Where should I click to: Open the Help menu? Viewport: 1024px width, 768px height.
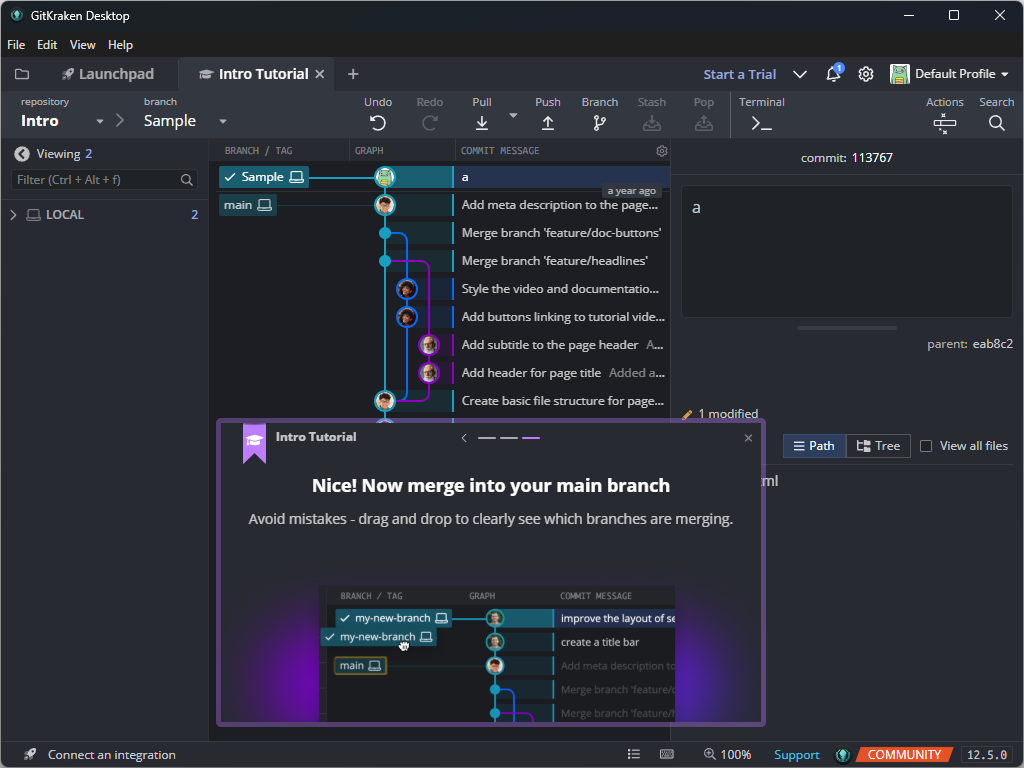pyautogui.click(x=120, y=44)
